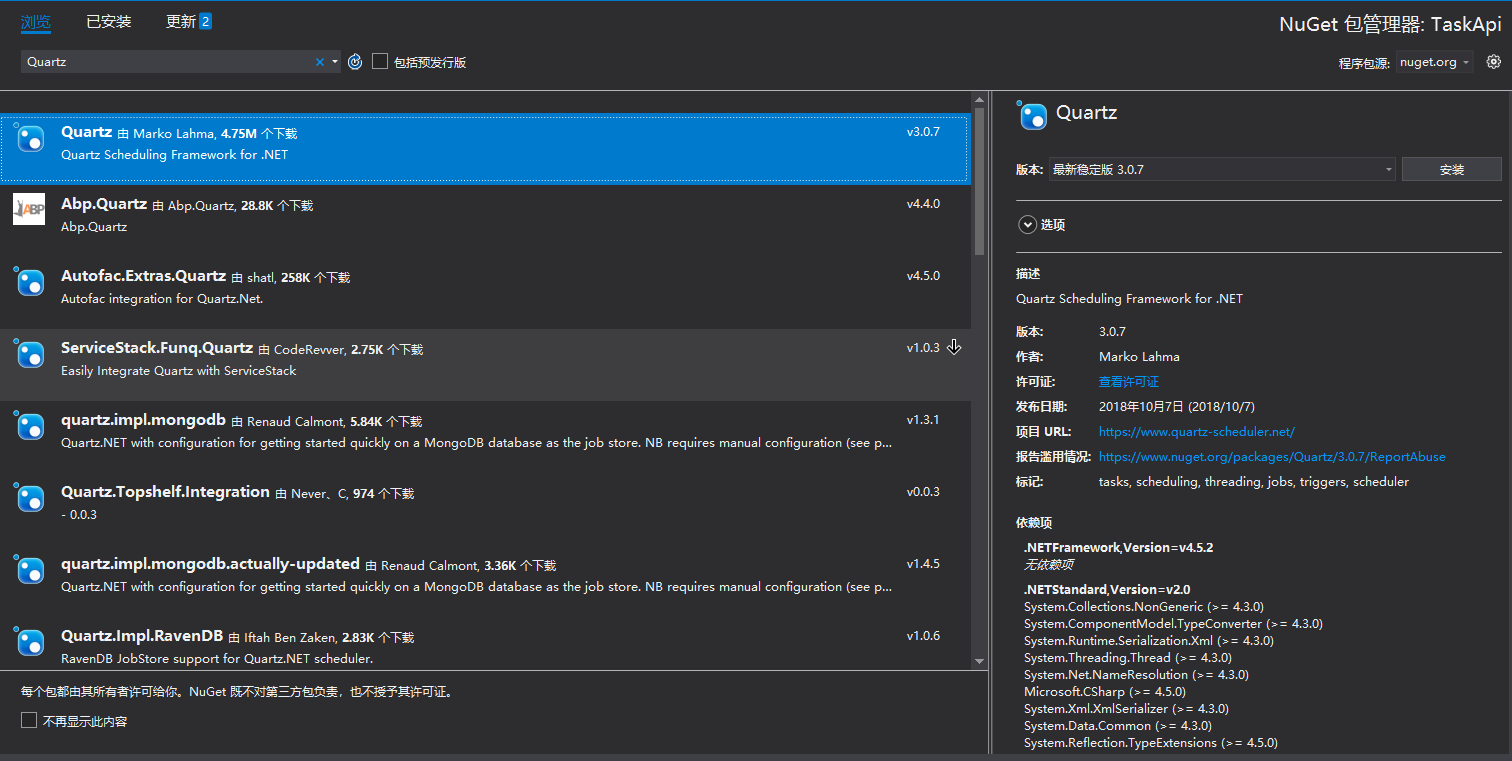The width and height of the screenshot is (1512, 761).
Task: Click the Quartz.Topshelf.Integration package icon
Action: tap(31, 498)
